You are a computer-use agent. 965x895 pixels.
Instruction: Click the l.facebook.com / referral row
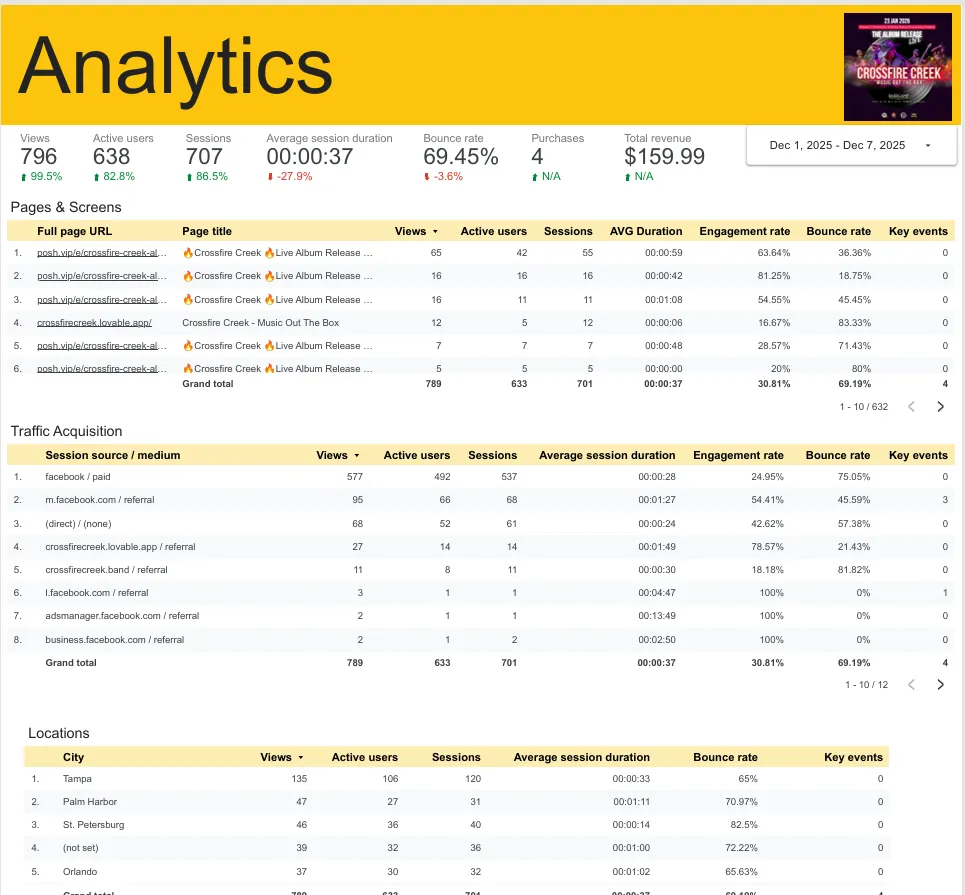point(481,593)
